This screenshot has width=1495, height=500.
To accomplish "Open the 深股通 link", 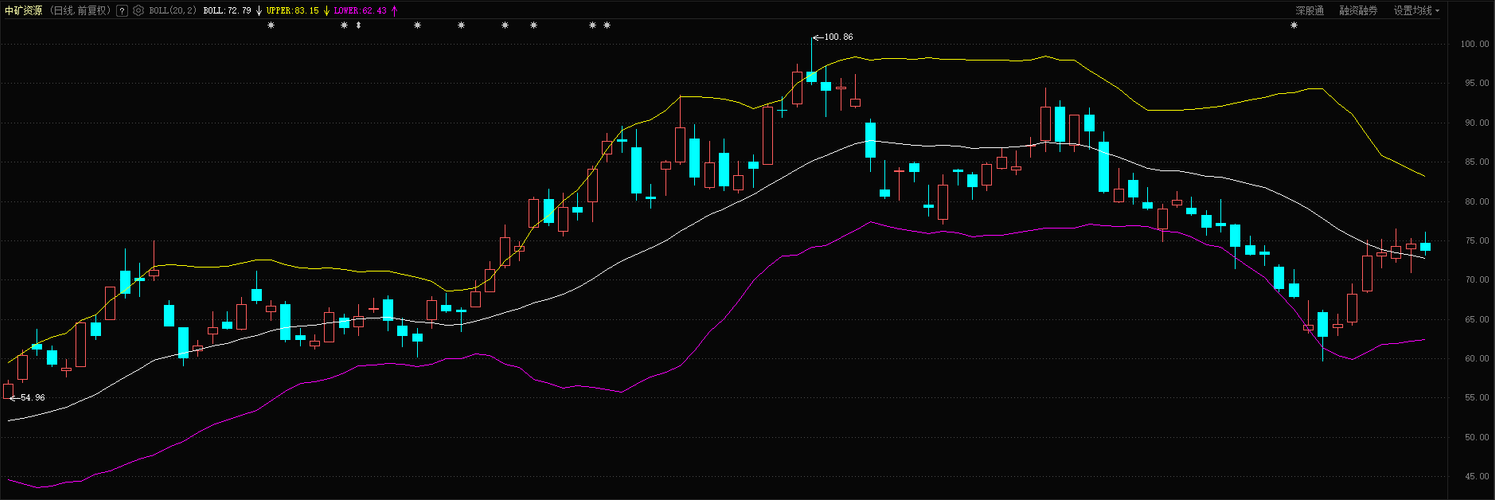I will pyautogui.click(x=1310, y=10).
